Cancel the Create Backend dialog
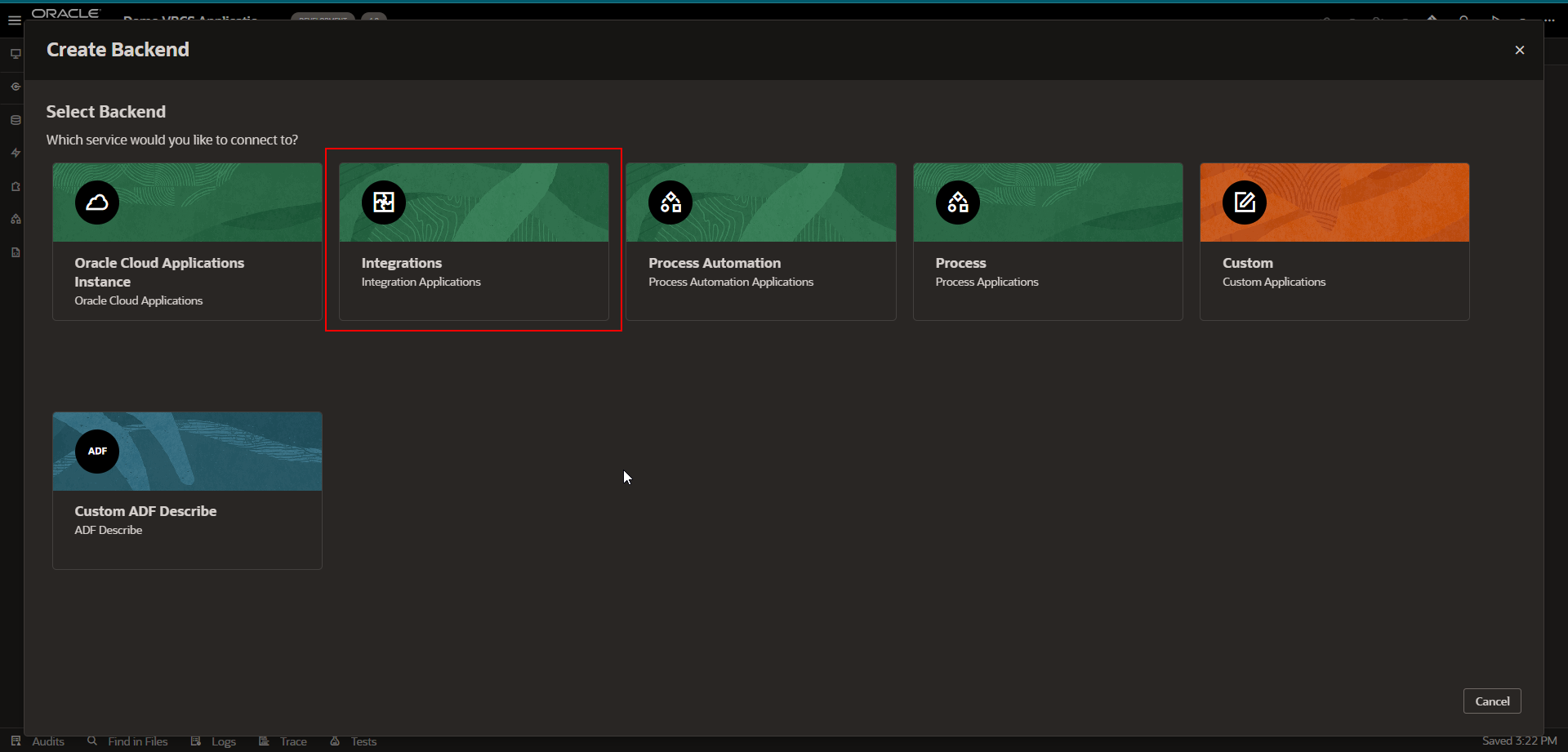The width and height of the screenshot is (1568, 752). 1492,701
